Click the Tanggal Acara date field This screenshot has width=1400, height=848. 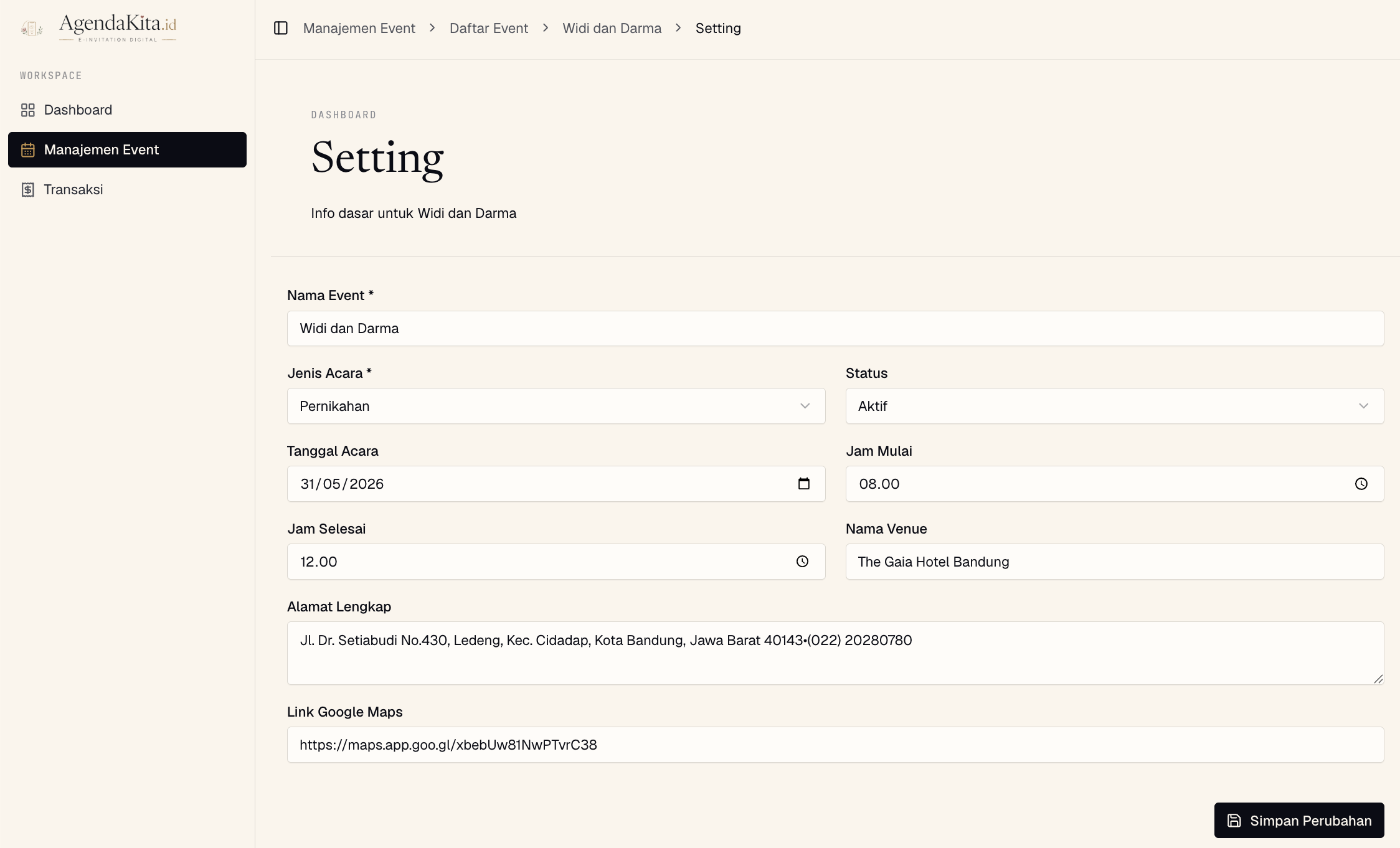pos(556,484)
